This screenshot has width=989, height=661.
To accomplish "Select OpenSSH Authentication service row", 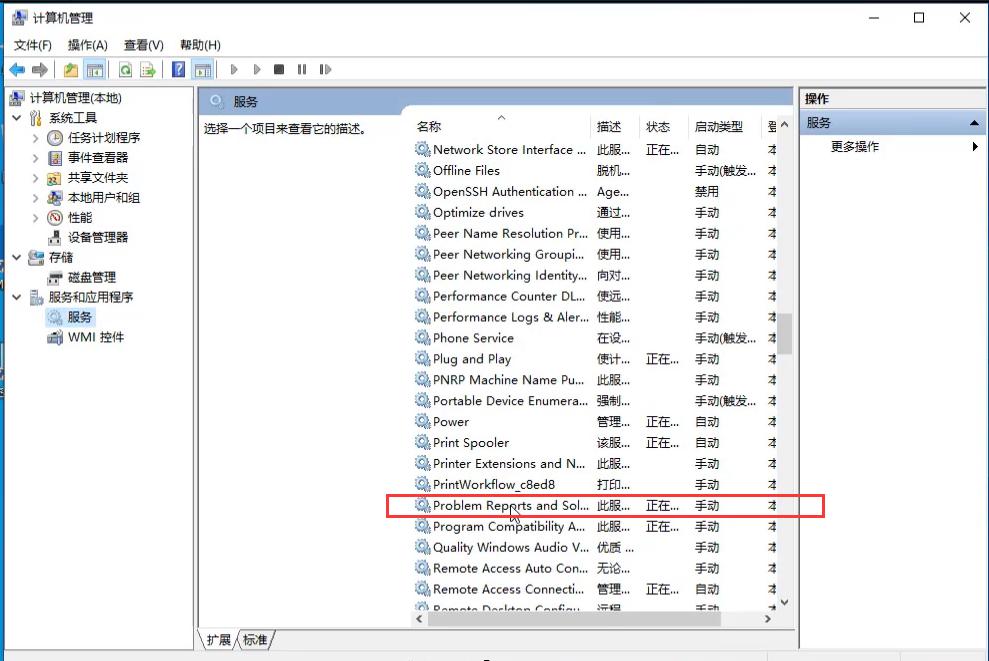I will click(595, 191).
